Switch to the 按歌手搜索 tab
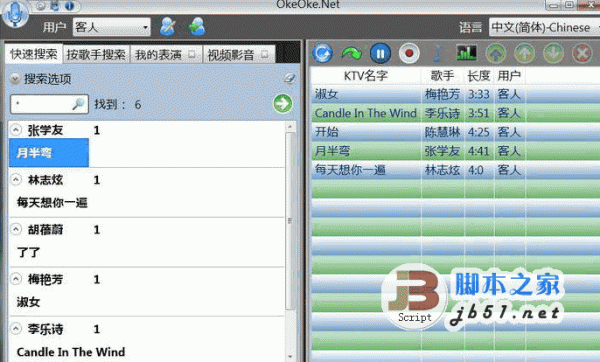The width and height of the screenshot is (600, 362). pos(96,55)
